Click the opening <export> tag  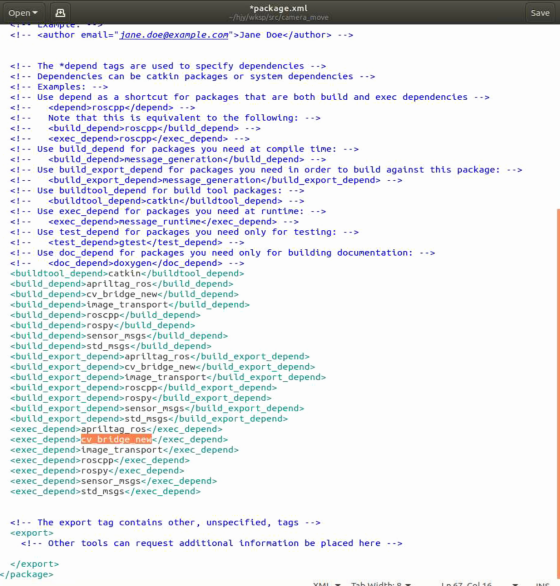[32, 533]
